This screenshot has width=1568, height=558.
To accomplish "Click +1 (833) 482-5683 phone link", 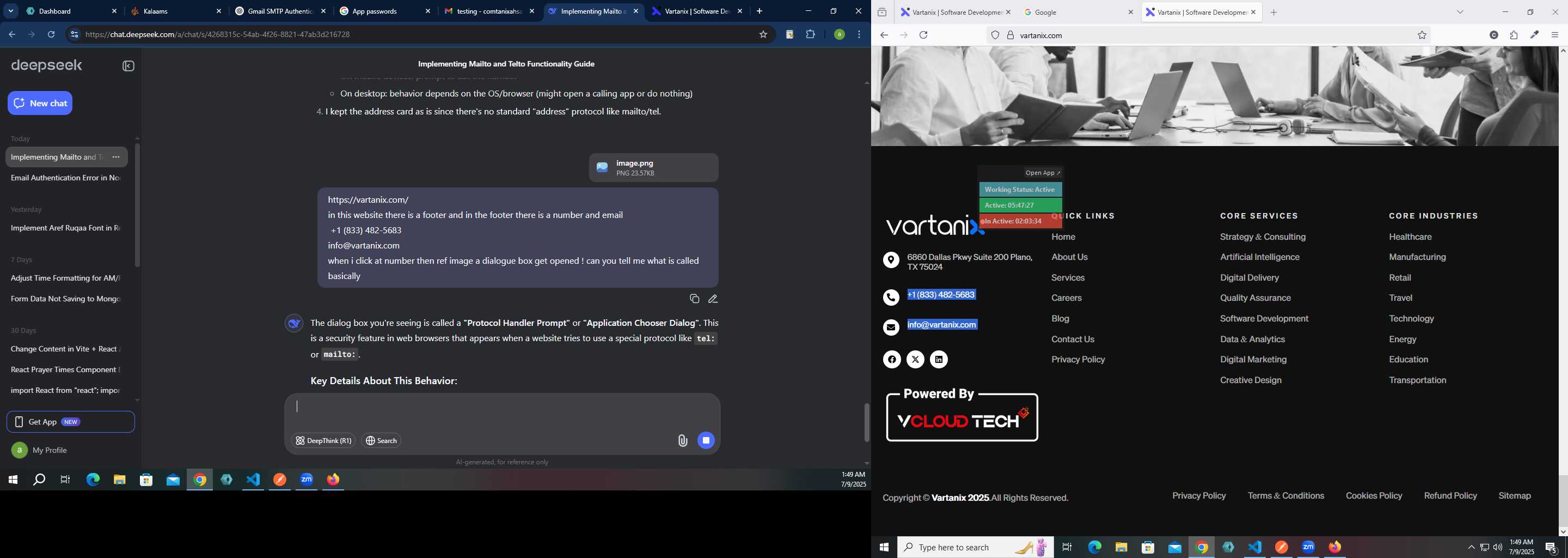I will pyautogui.click(x=941, y=295).
